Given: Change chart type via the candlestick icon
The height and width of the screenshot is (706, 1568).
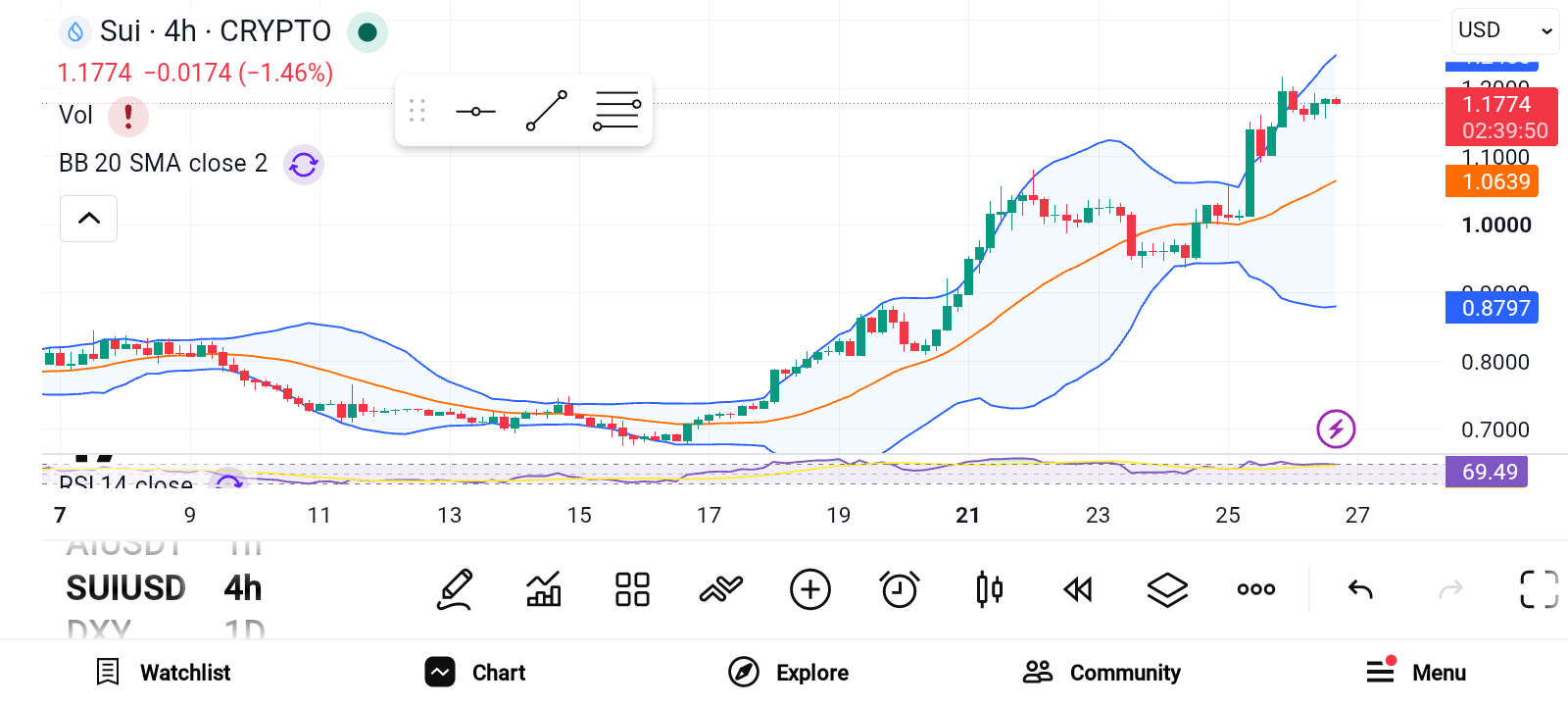Looking at the screenshot, I should pos(989,589).
